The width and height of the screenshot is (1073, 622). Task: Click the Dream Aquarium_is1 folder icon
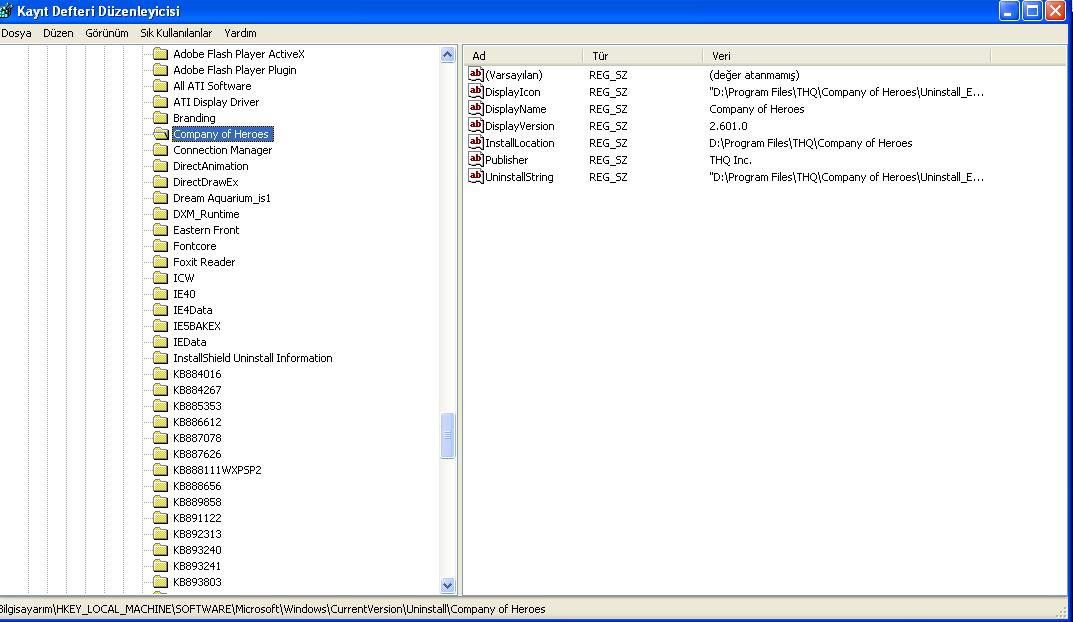click(161, 198)
